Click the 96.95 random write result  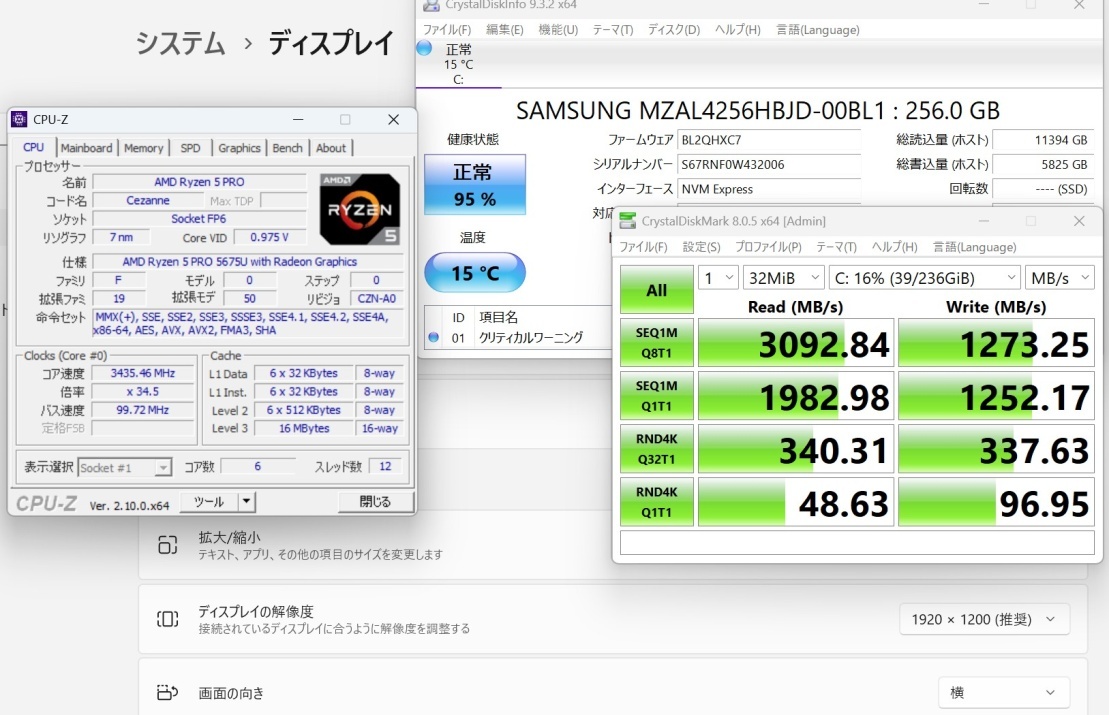996,502
